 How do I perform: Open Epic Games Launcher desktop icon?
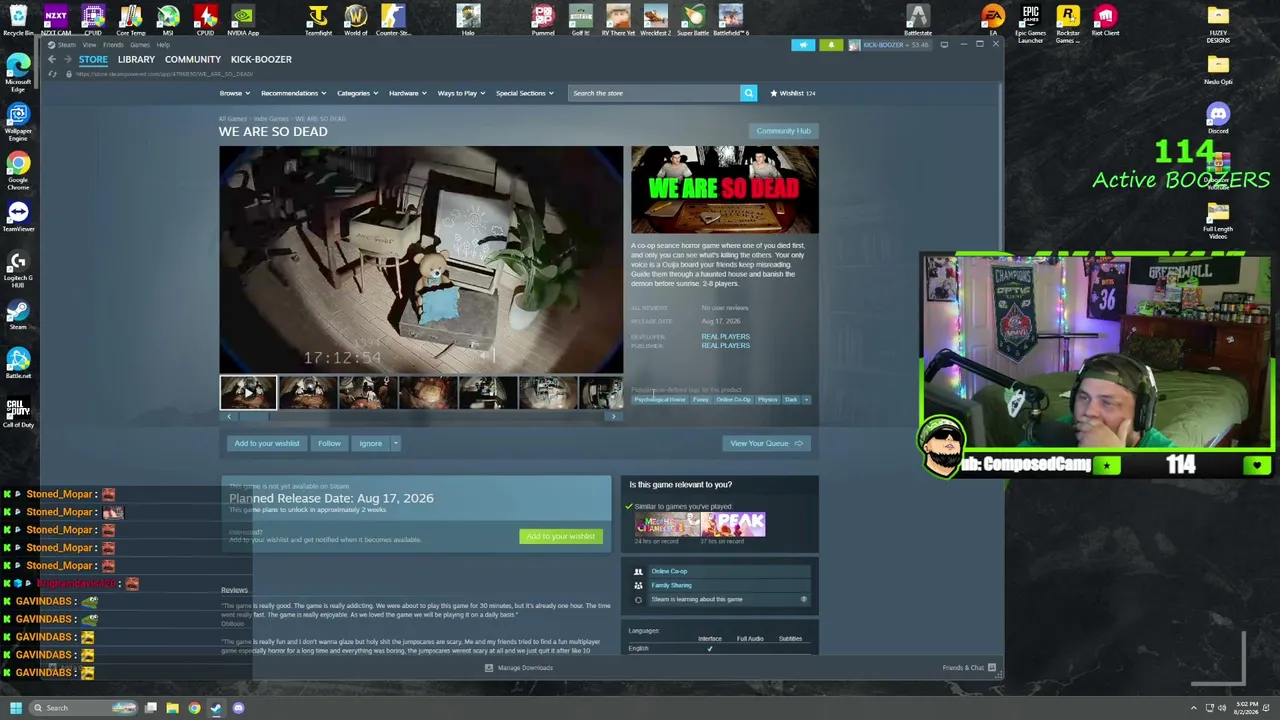1030,24
